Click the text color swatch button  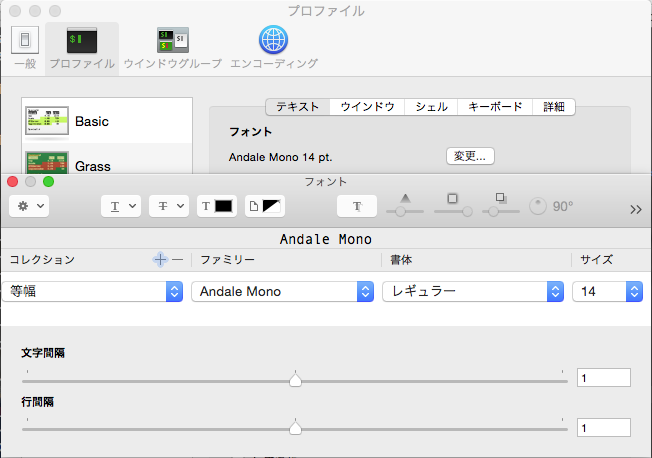click(x=217, y=206)
